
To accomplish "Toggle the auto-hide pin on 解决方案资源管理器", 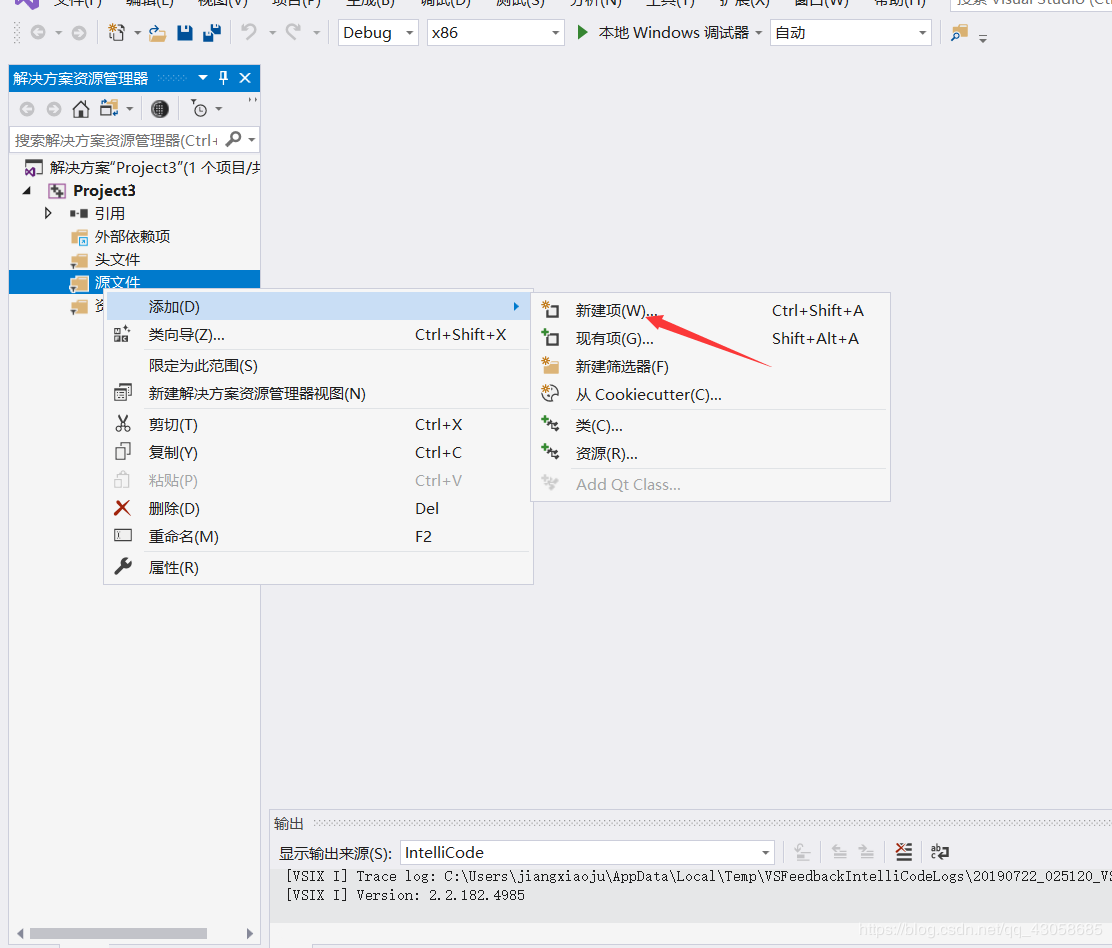I will click(224, 77).
